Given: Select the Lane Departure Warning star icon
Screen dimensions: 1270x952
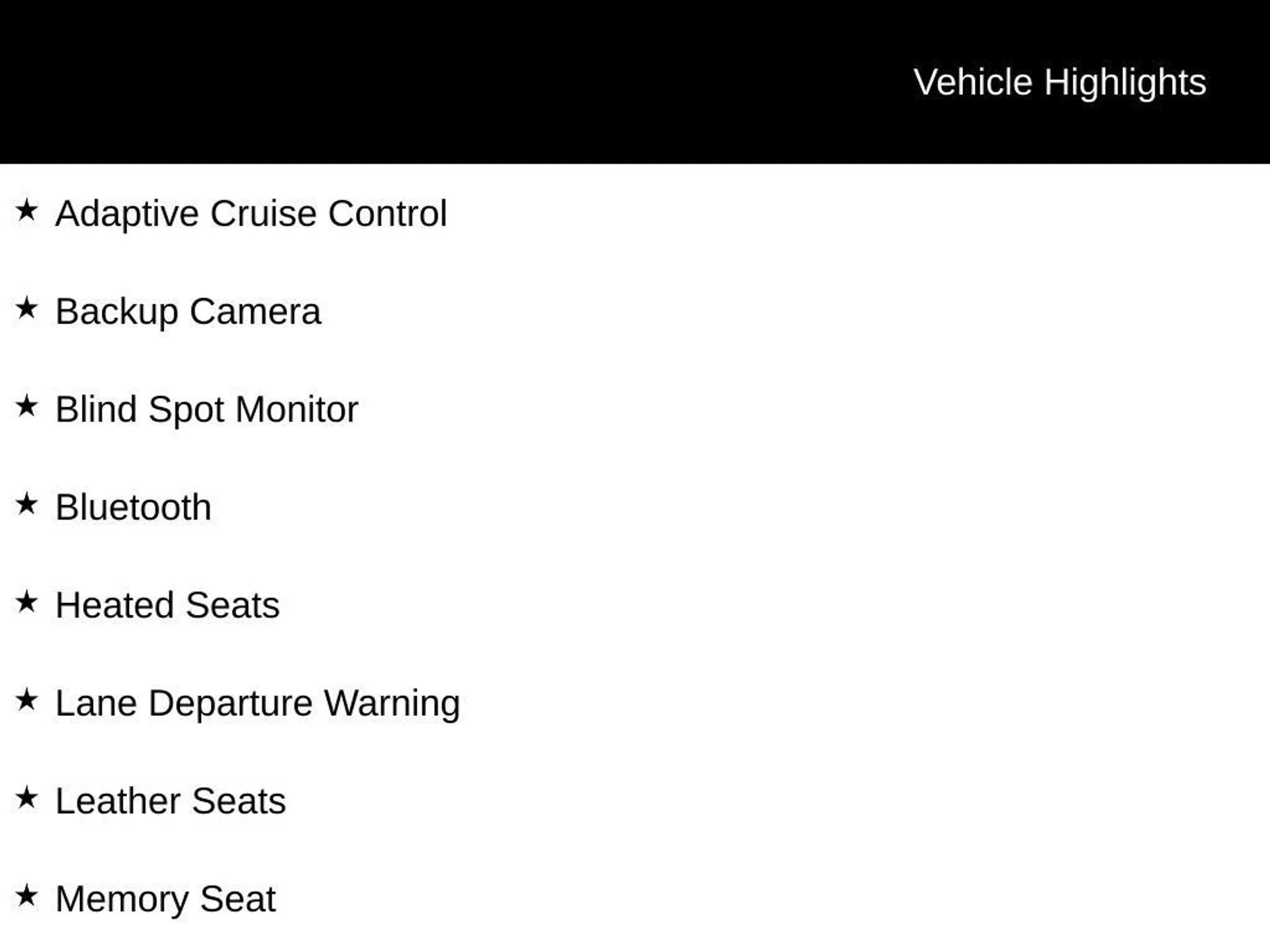Looking at the screenshot, I should click(x=26, y=700).
